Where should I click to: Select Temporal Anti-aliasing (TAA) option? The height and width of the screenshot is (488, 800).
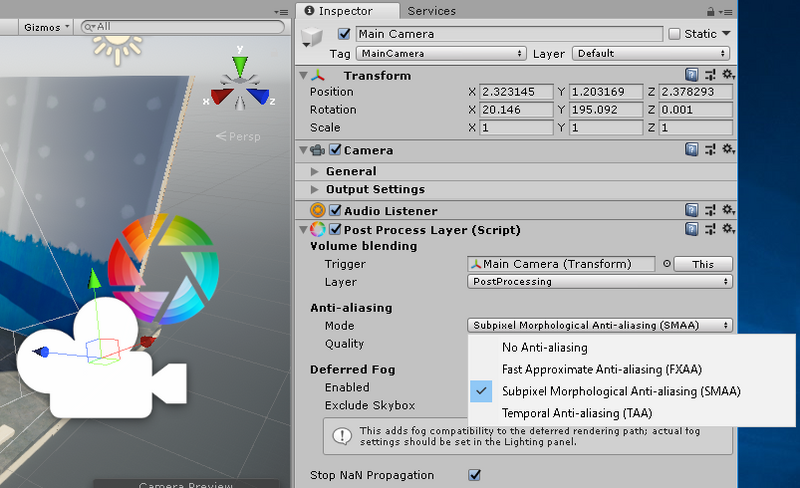point(631,413)
